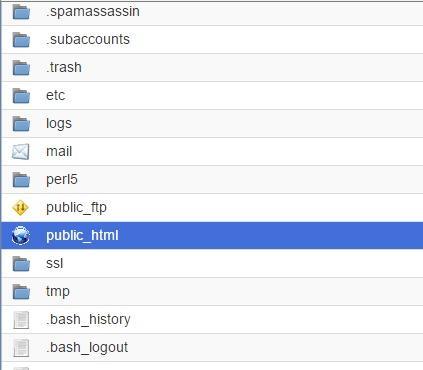Click the .bash_history file icon
Image resolution: width=423 pixels, height=370 pixels.
pos(21,320)
